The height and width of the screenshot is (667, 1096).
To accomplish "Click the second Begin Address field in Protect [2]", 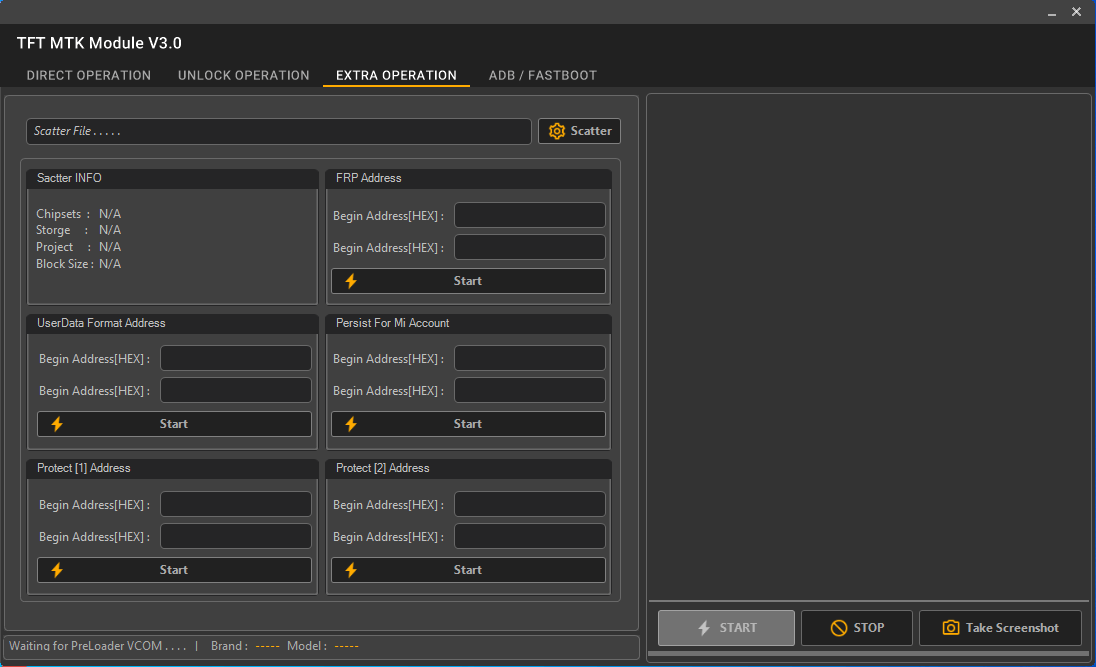I will point(529,536).
